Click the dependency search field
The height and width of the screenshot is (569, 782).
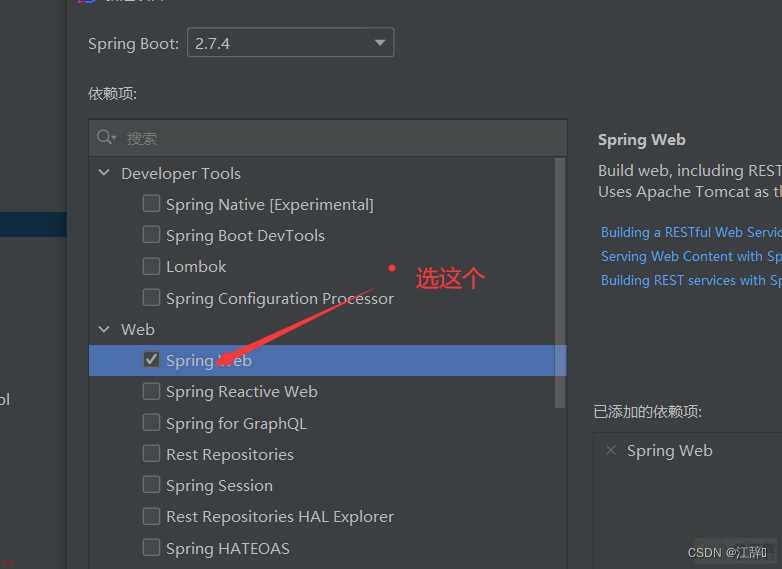(328, 138)
